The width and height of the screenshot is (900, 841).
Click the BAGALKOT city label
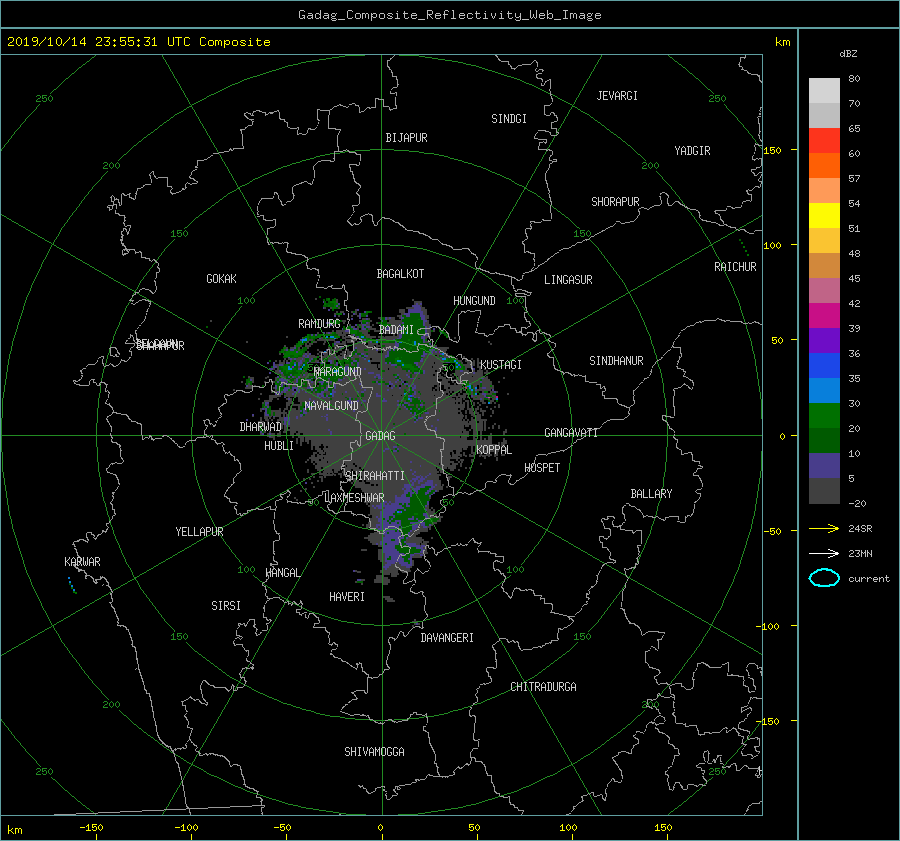pyautogui.click(x=400, y=274)
